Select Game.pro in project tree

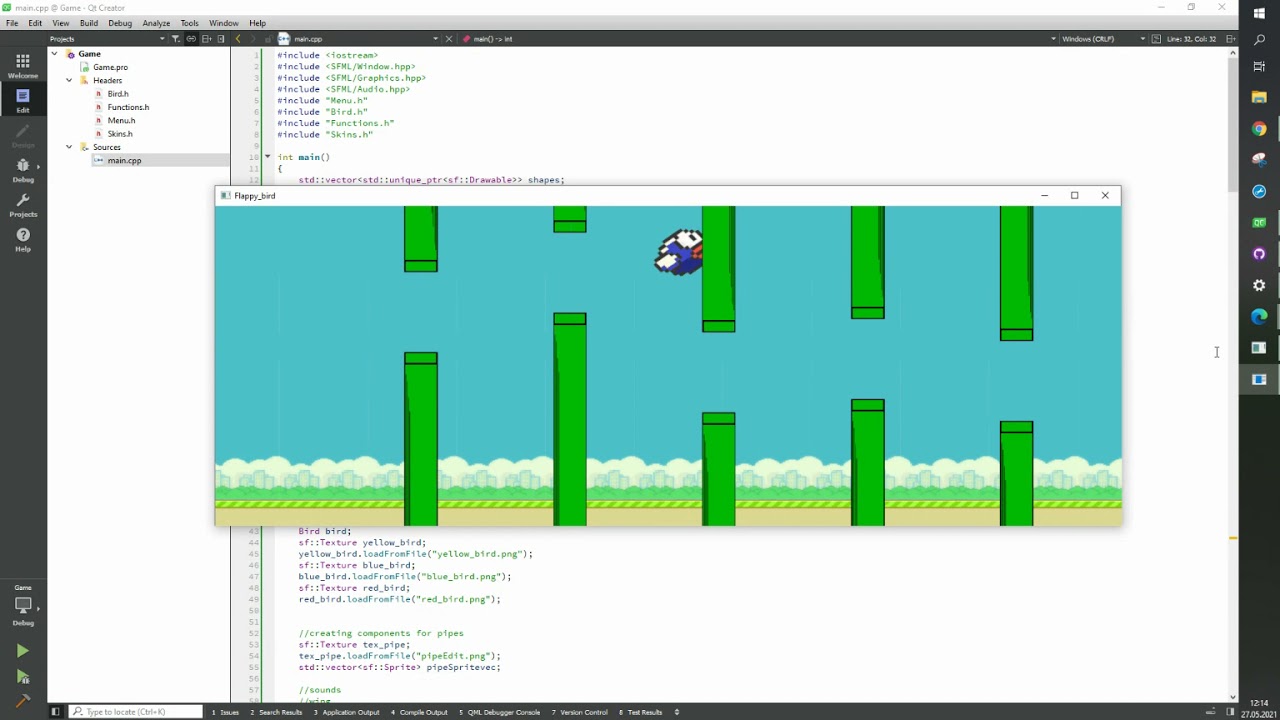pos(110,67)
